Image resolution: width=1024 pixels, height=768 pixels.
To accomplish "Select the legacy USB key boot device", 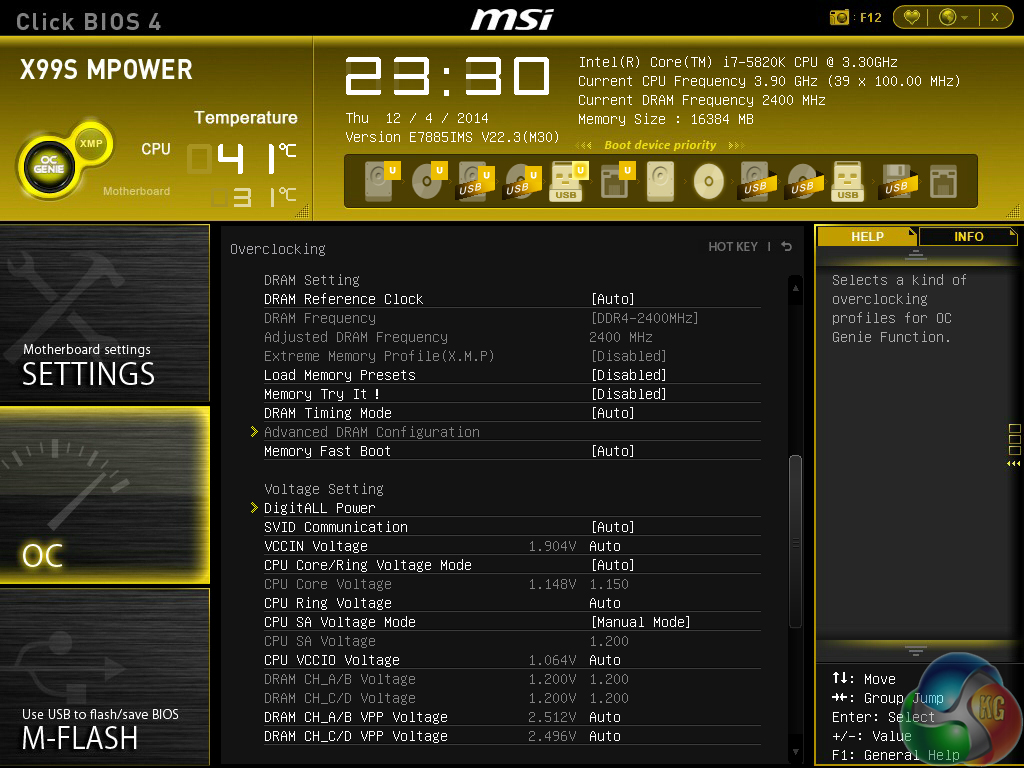I will pyautogui.click(x=847, y=181).
